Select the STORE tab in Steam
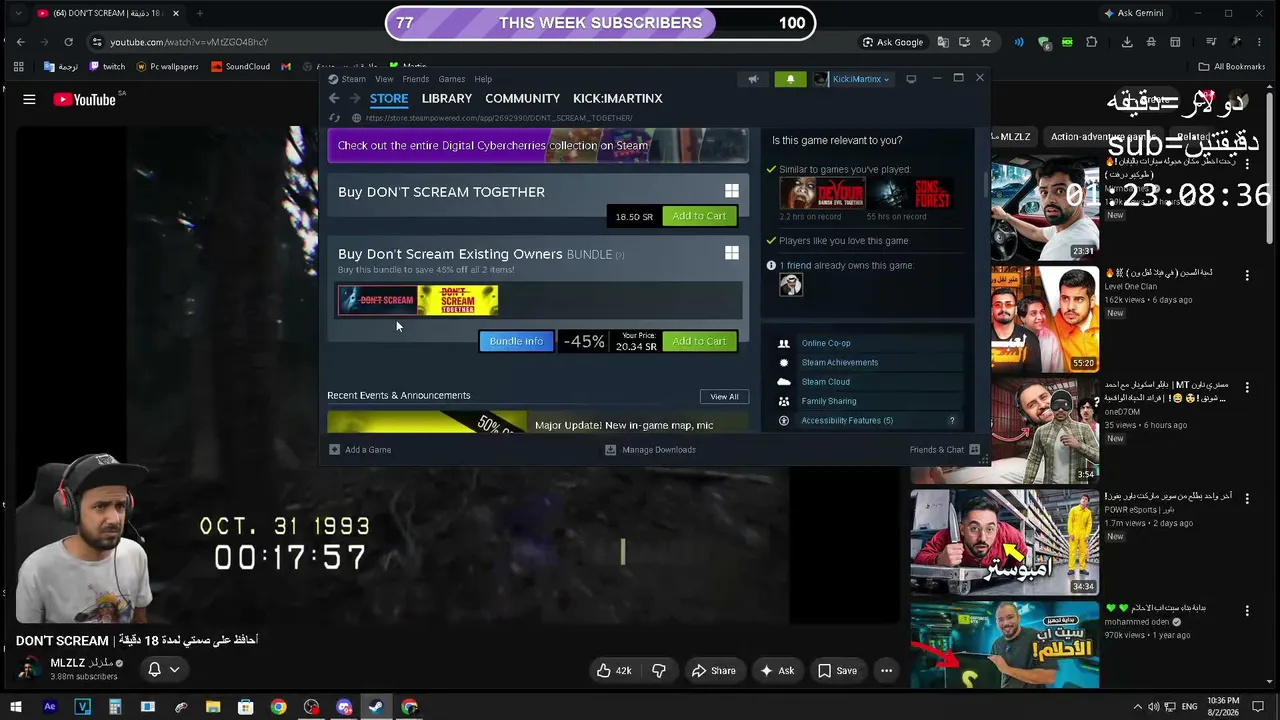The width and height of the screenshot is (1280, 720). (389, 98)
